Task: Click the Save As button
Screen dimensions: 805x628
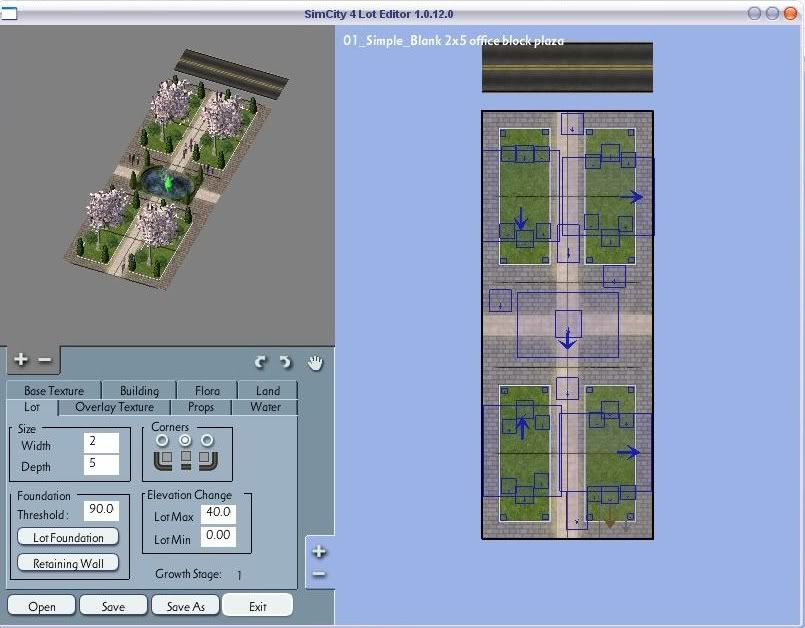Action: [x=186, y=606]
